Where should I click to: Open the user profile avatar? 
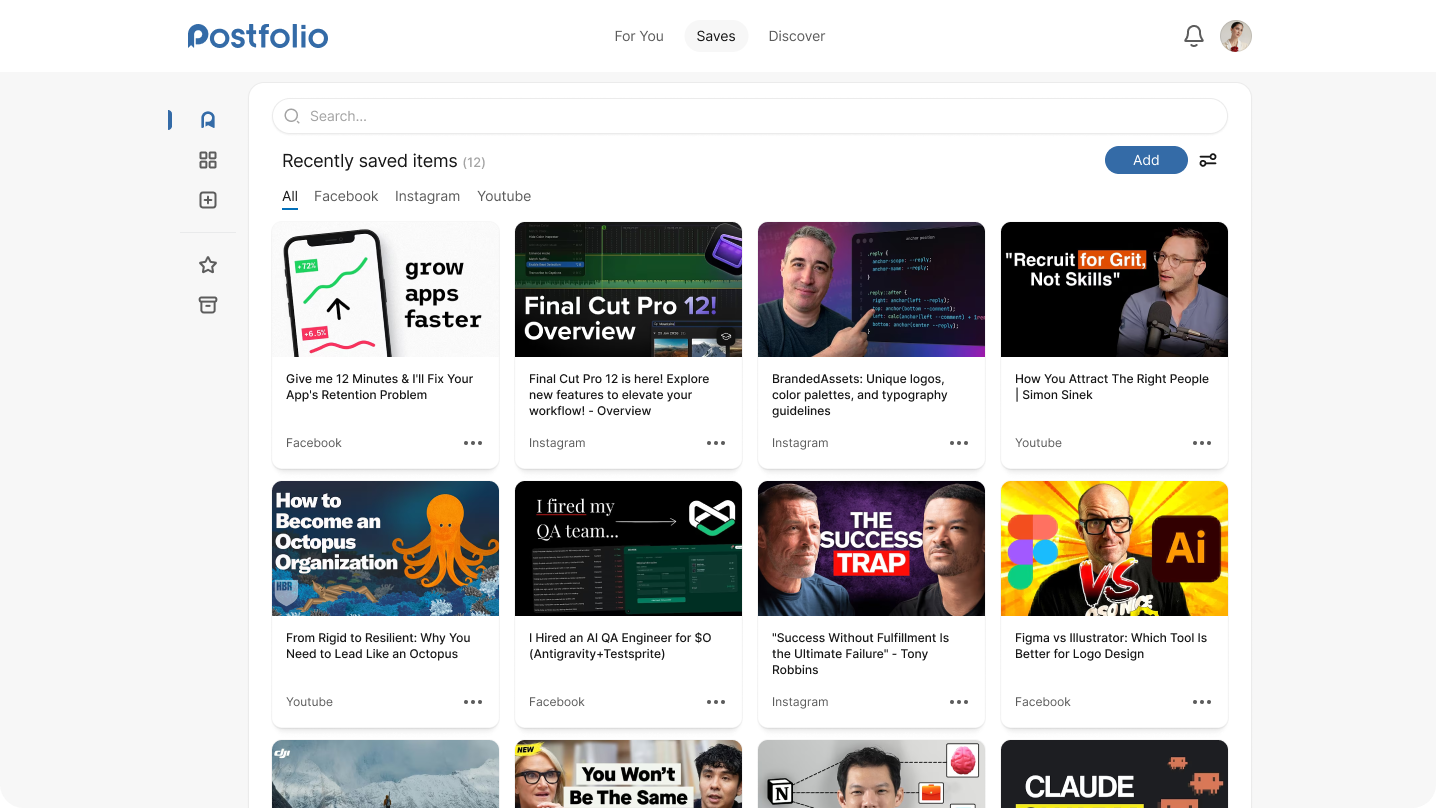click(x=1236, y=36)
